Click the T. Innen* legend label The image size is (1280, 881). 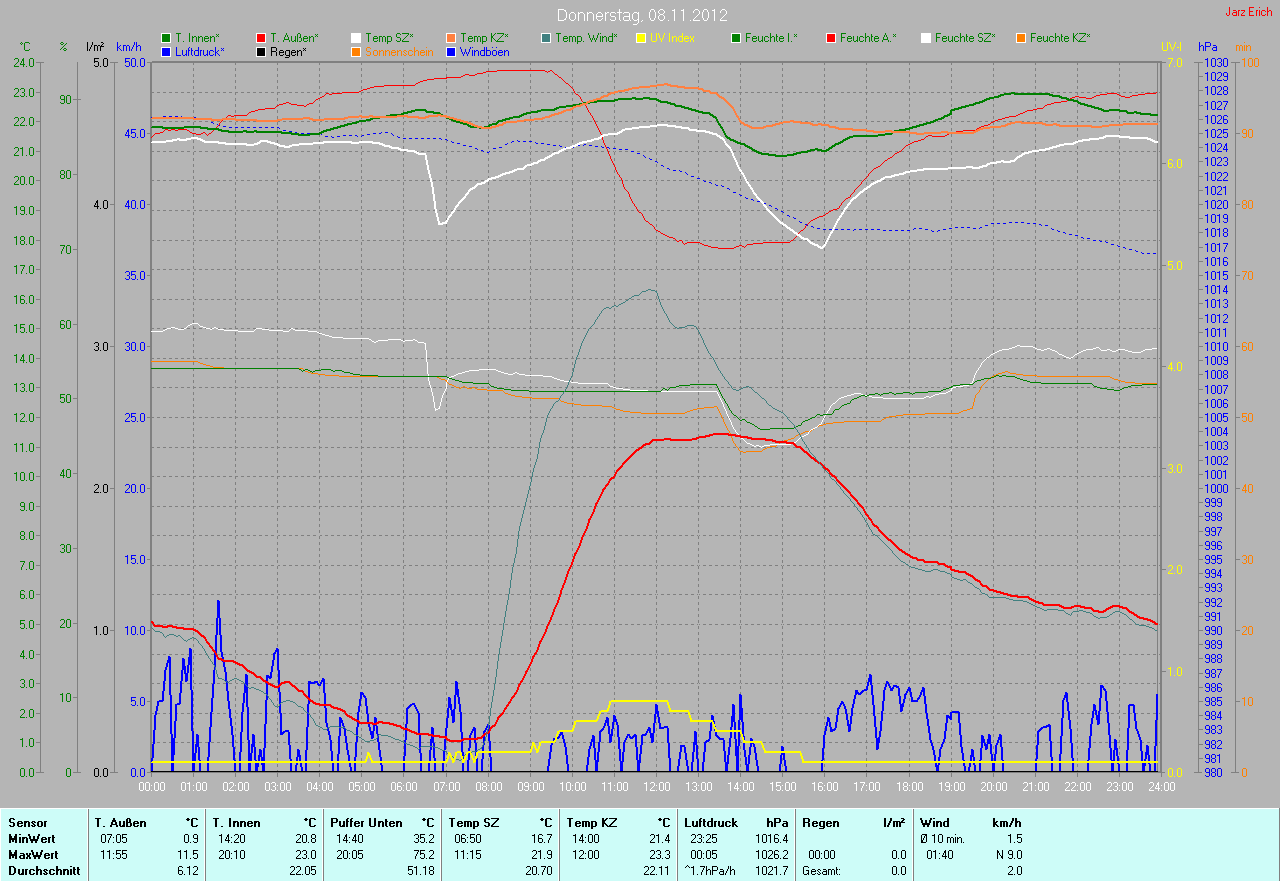click(x=197, y=38)
